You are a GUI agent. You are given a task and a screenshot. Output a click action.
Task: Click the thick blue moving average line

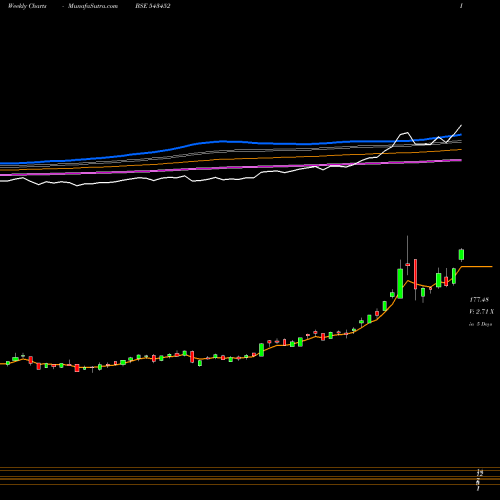(230, 142)
